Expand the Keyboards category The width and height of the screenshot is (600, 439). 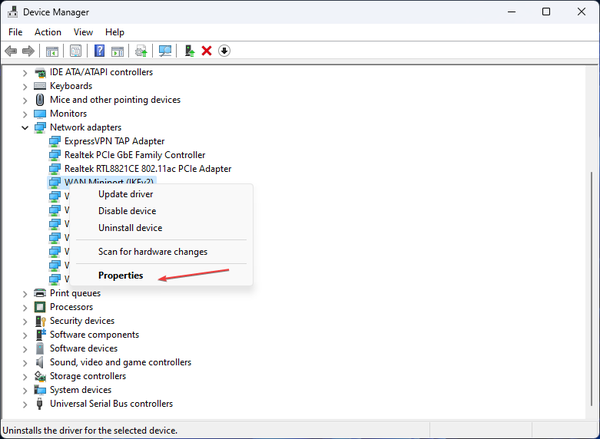click(25, 86)
